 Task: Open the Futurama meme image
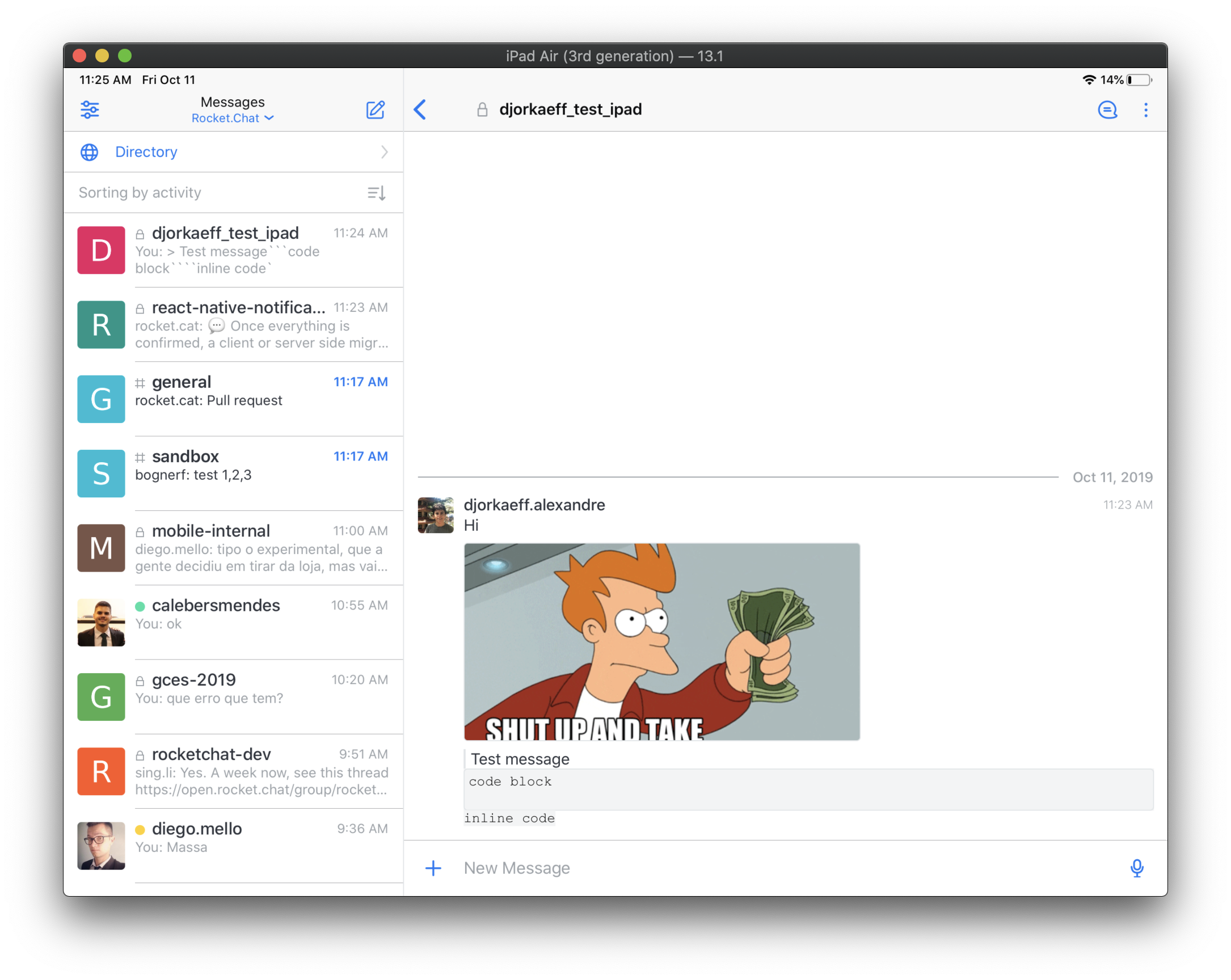pyautogui.click(x=661, y=641)
